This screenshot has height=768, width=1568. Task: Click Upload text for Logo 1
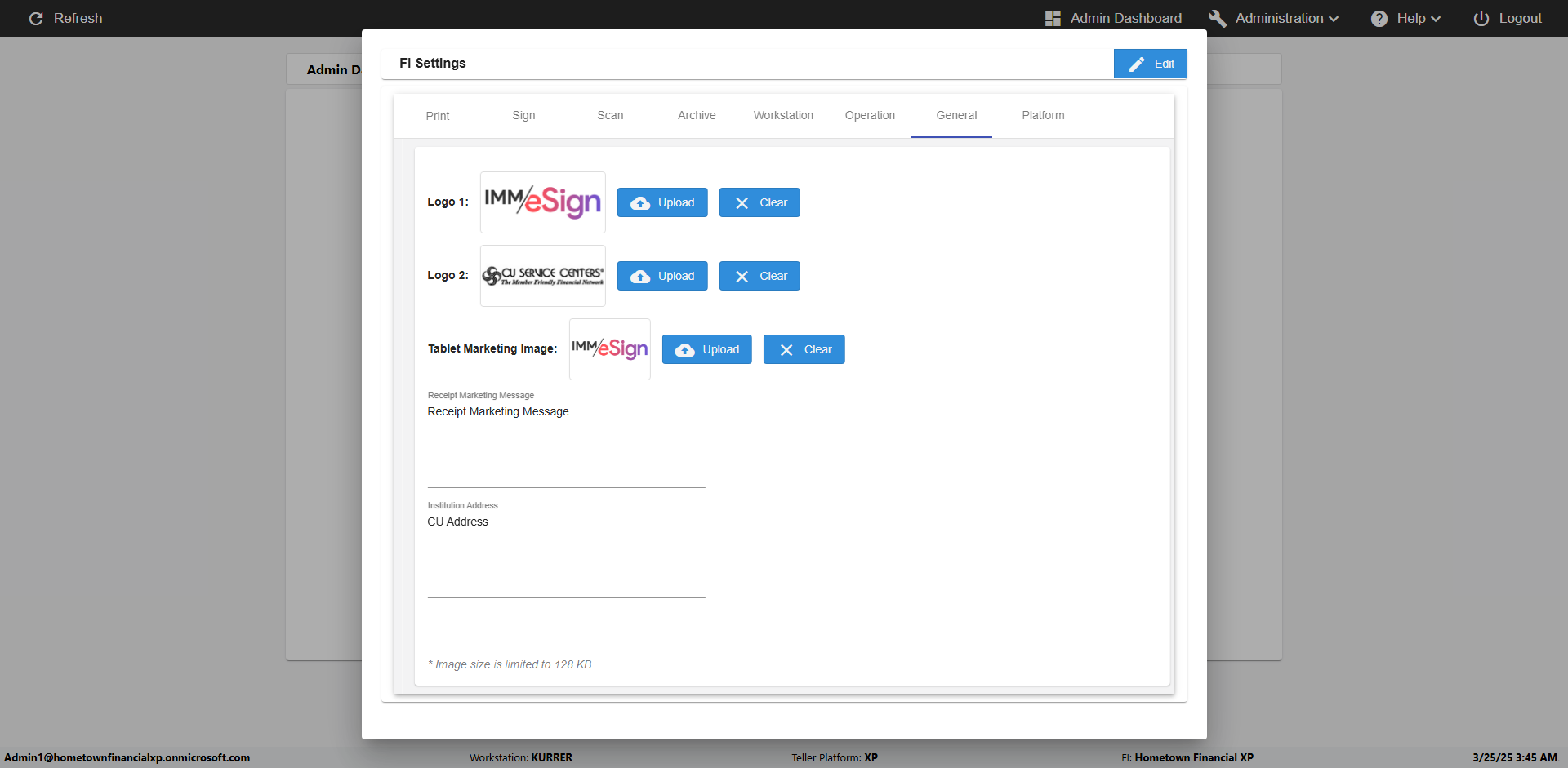click(676, 202)
